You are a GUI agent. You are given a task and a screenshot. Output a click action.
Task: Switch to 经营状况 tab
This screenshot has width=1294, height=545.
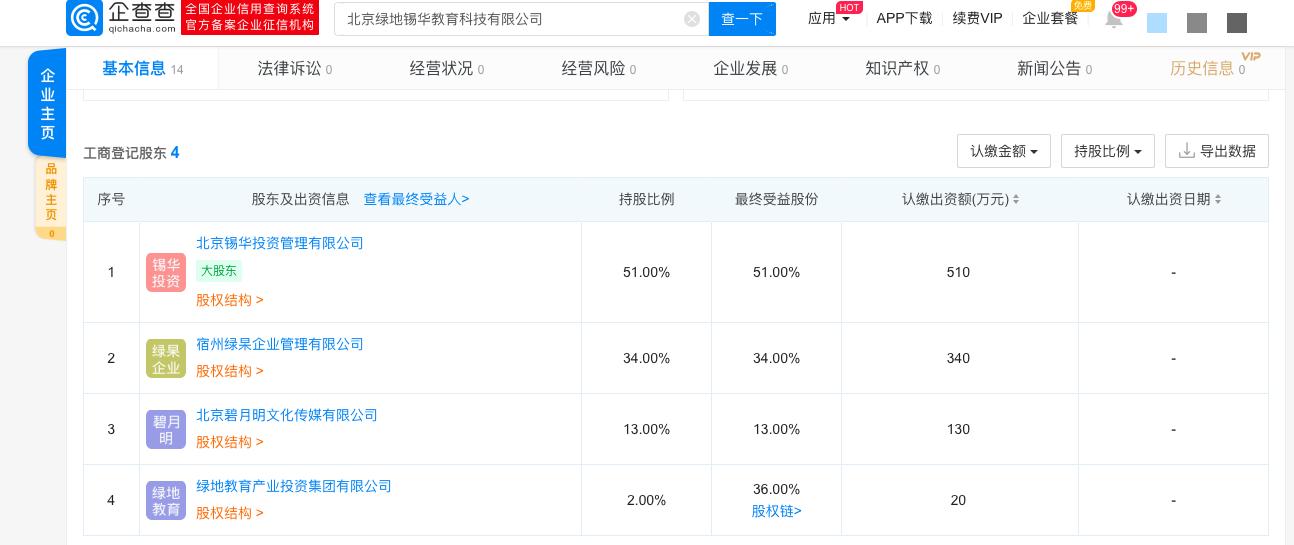[447, 68]
